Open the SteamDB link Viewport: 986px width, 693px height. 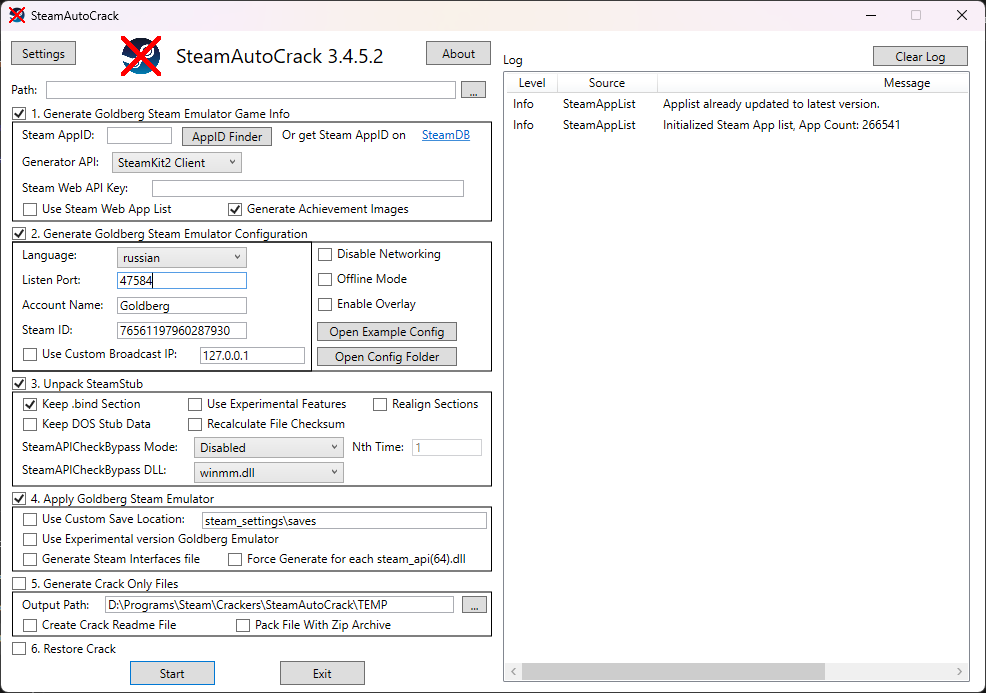(445, 134)
